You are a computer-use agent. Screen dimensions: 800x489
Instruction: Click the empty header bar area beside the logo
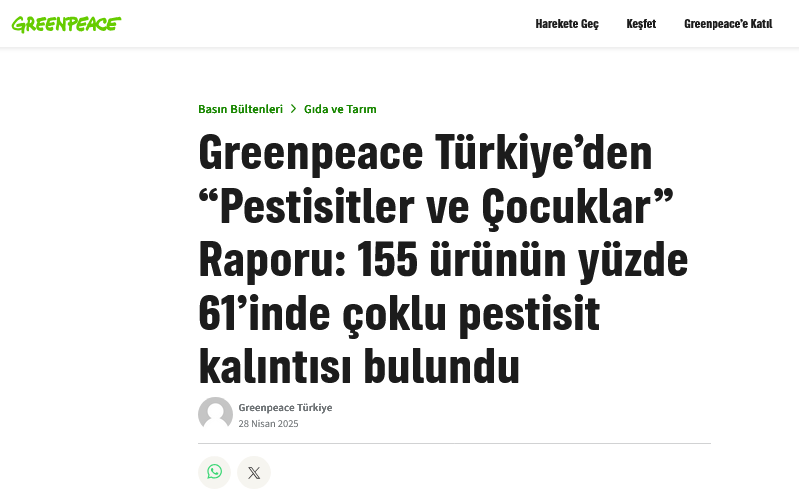click(x=320, y=24)
